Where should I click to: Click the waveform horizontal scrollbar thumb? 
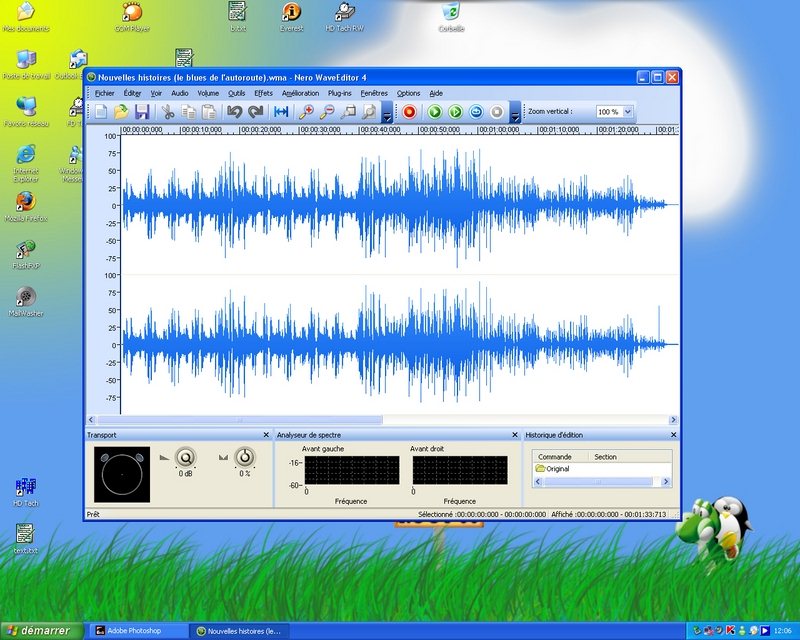coord(239,420)
